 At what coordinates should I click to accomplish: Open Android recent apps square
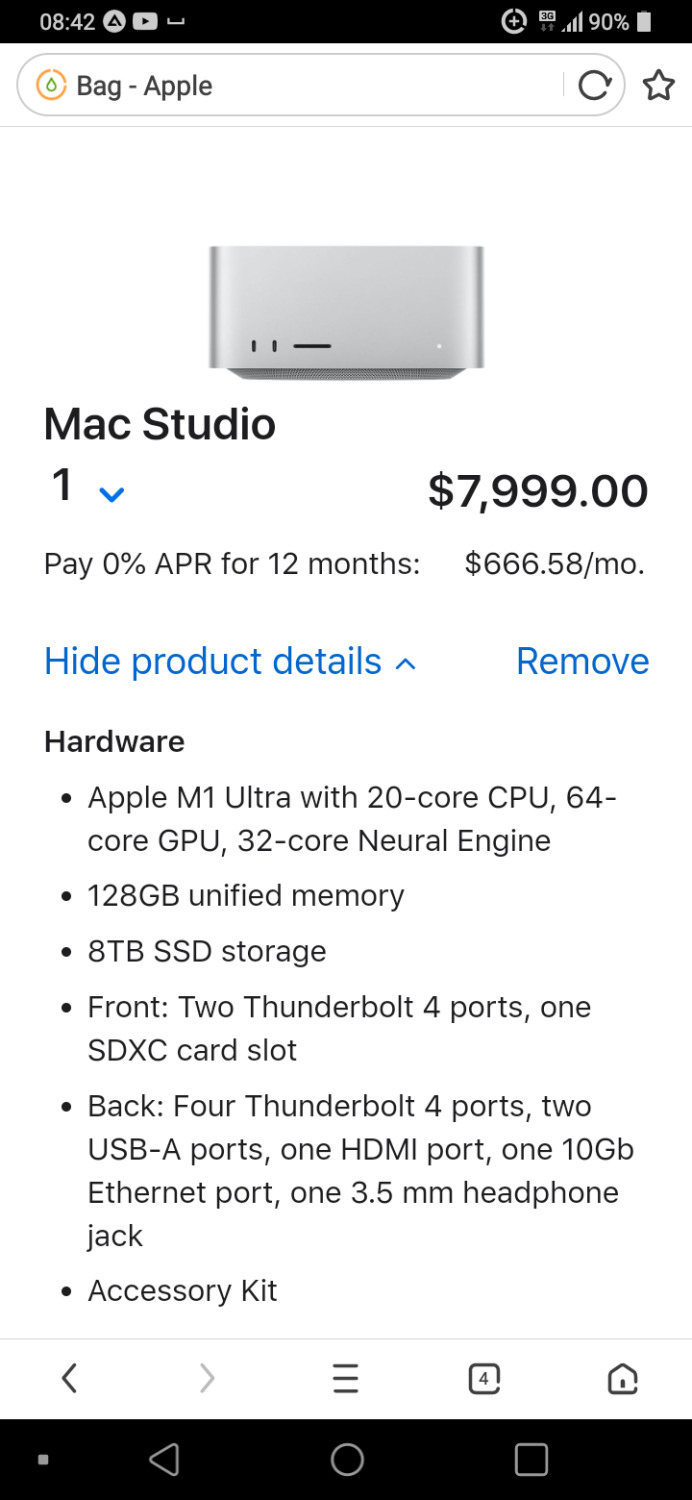click(x=531, y=1460)
